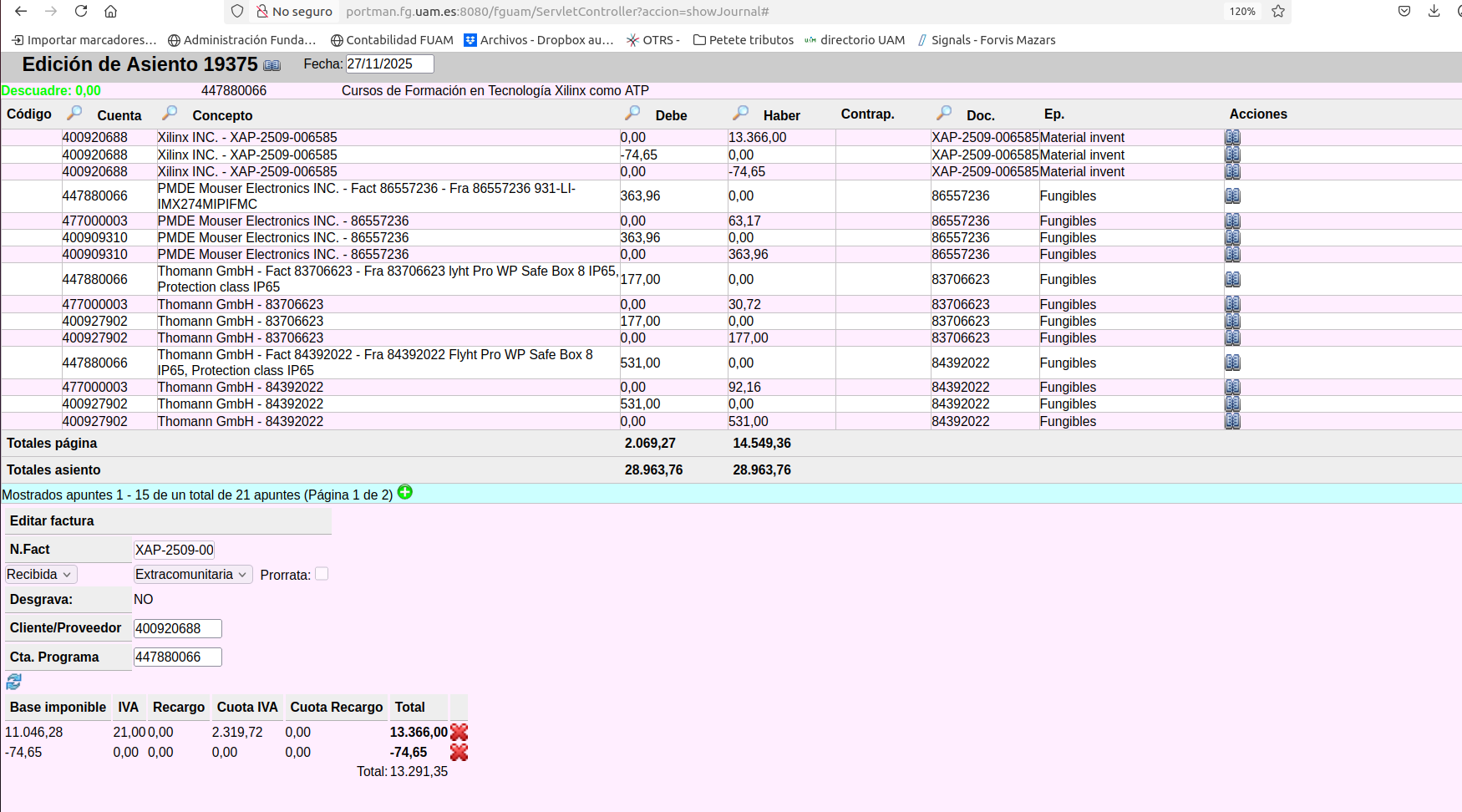Screen dimensions: 1462x812
Task: Bookmark this page with the star icon
Action: tap(1278, 12)
